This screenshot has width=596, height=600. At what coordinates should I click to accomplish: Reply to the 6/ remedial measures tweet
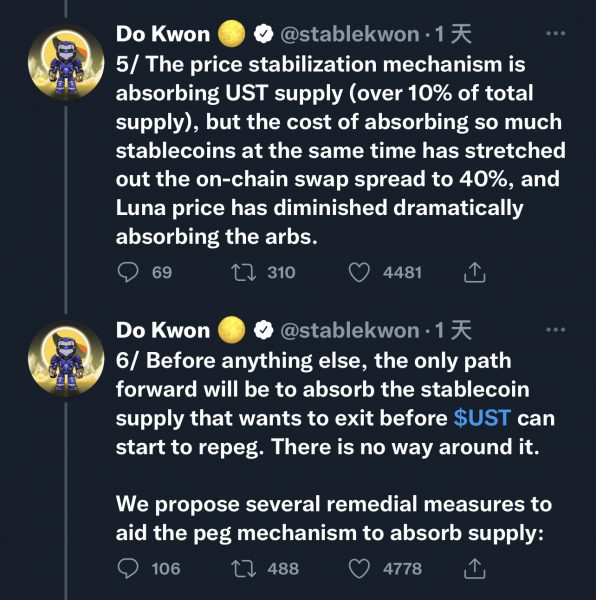[128, 569]
